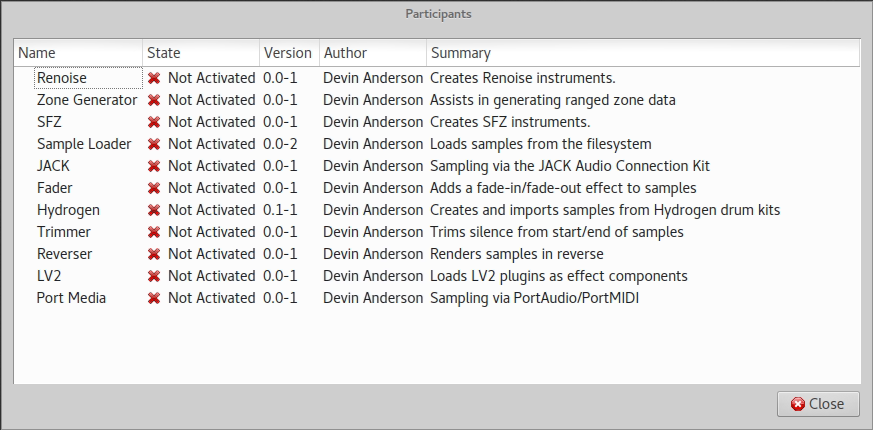Click the Version column header
The image size is (873, 430).
coord(288,53)
